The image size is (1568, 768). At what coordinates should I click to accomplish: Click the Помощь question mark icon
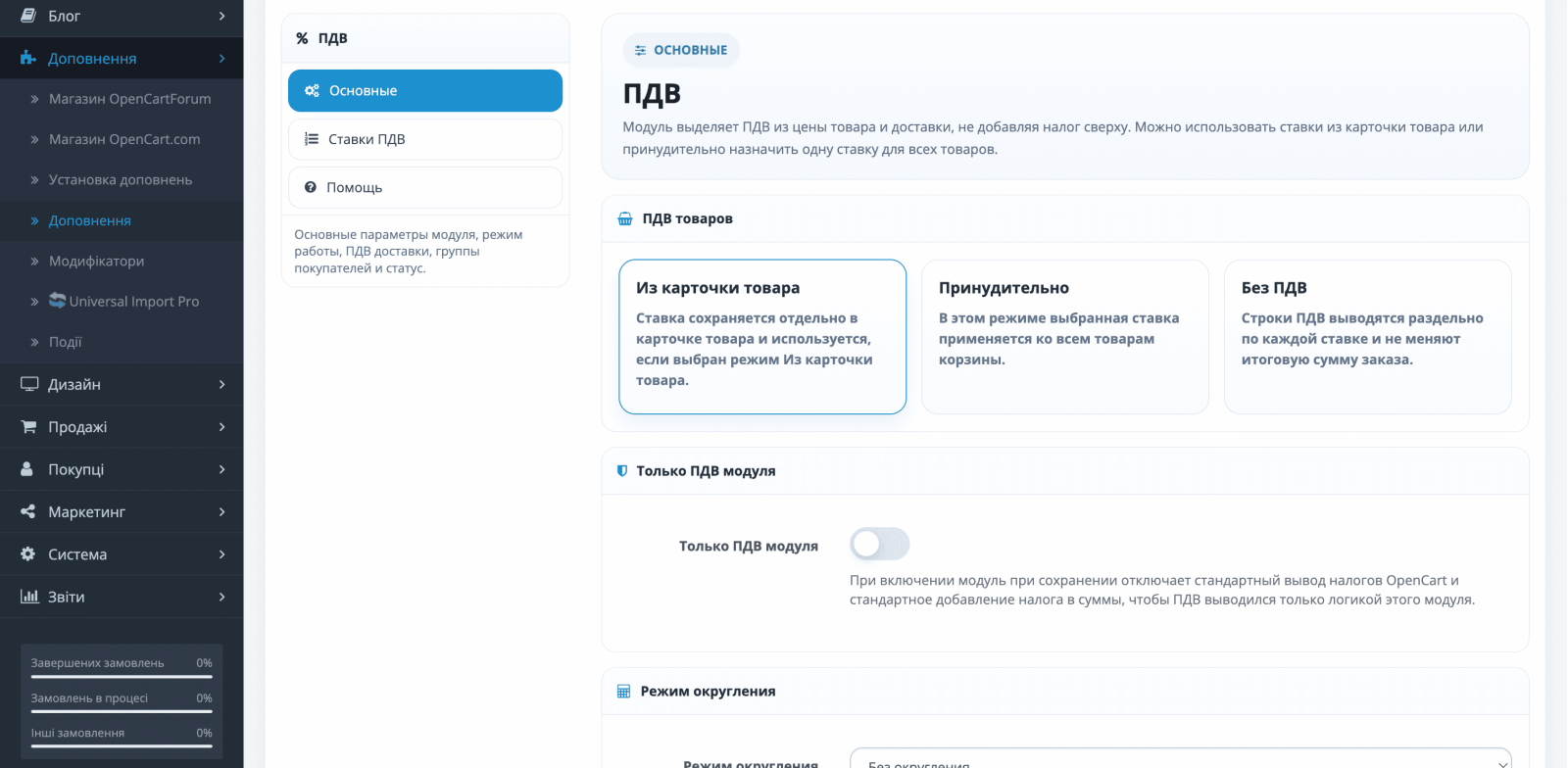pyautogui.click(x=311, y=187)
